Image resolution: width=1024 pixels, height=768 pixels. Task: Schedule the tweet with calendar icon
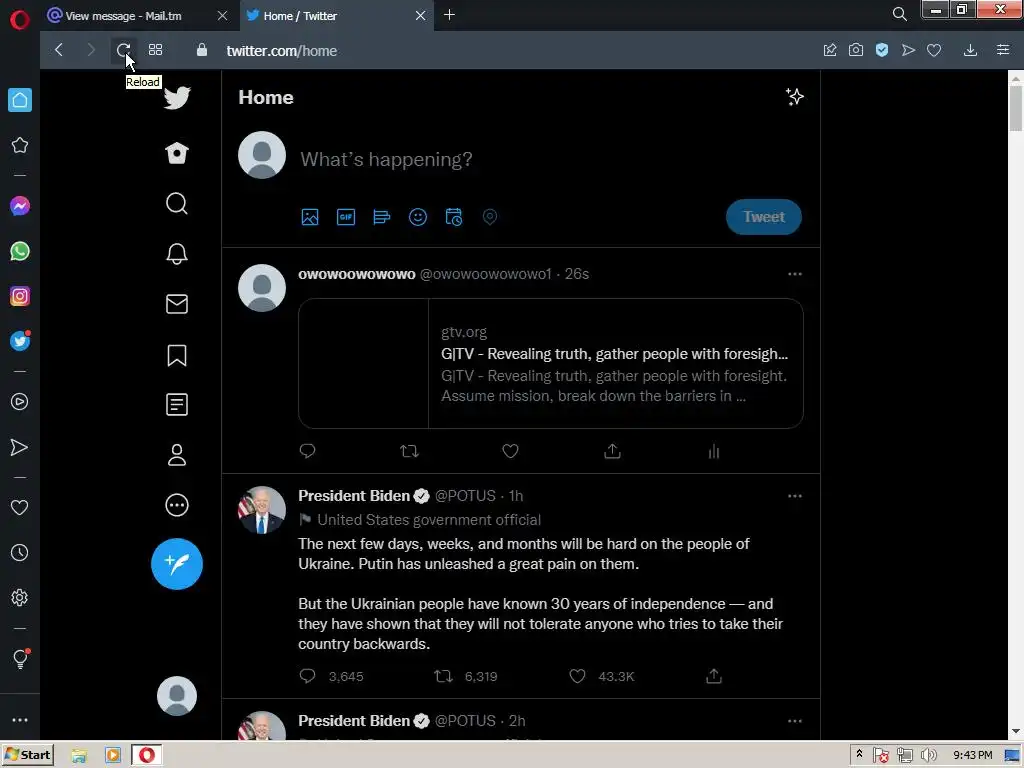(x=454, y=217)
